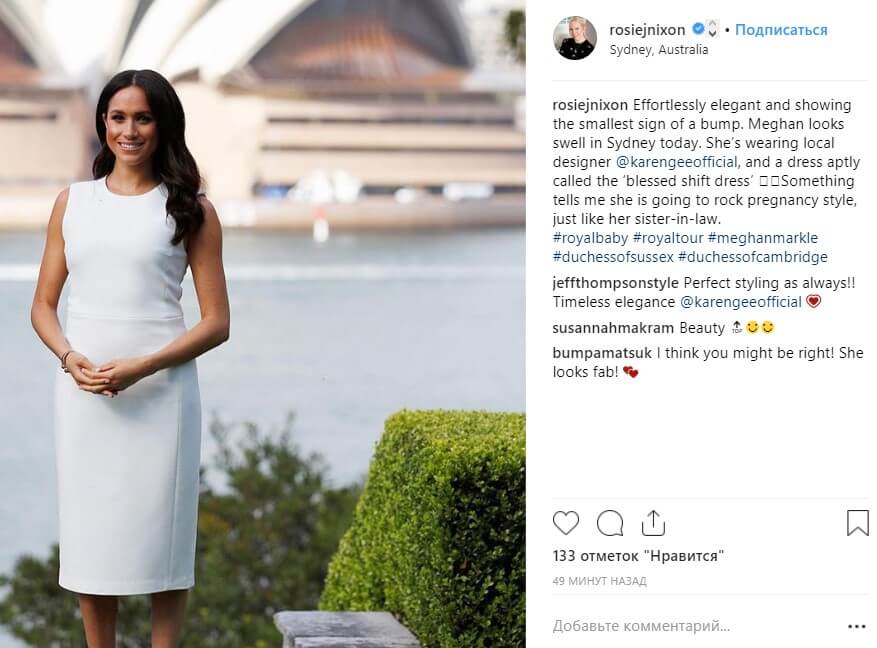Open the #meghanmarkle hashtag

pos(763,238)
